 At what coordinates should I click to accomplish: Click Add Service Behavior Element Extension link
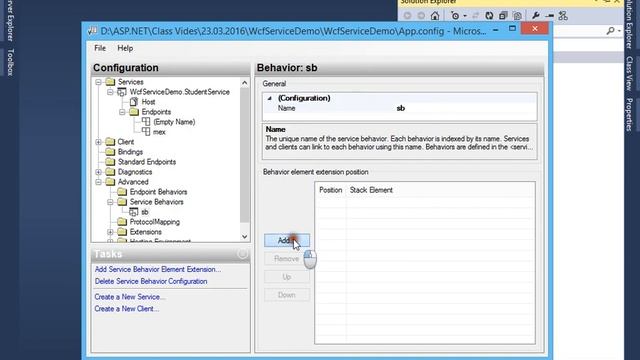158,269
